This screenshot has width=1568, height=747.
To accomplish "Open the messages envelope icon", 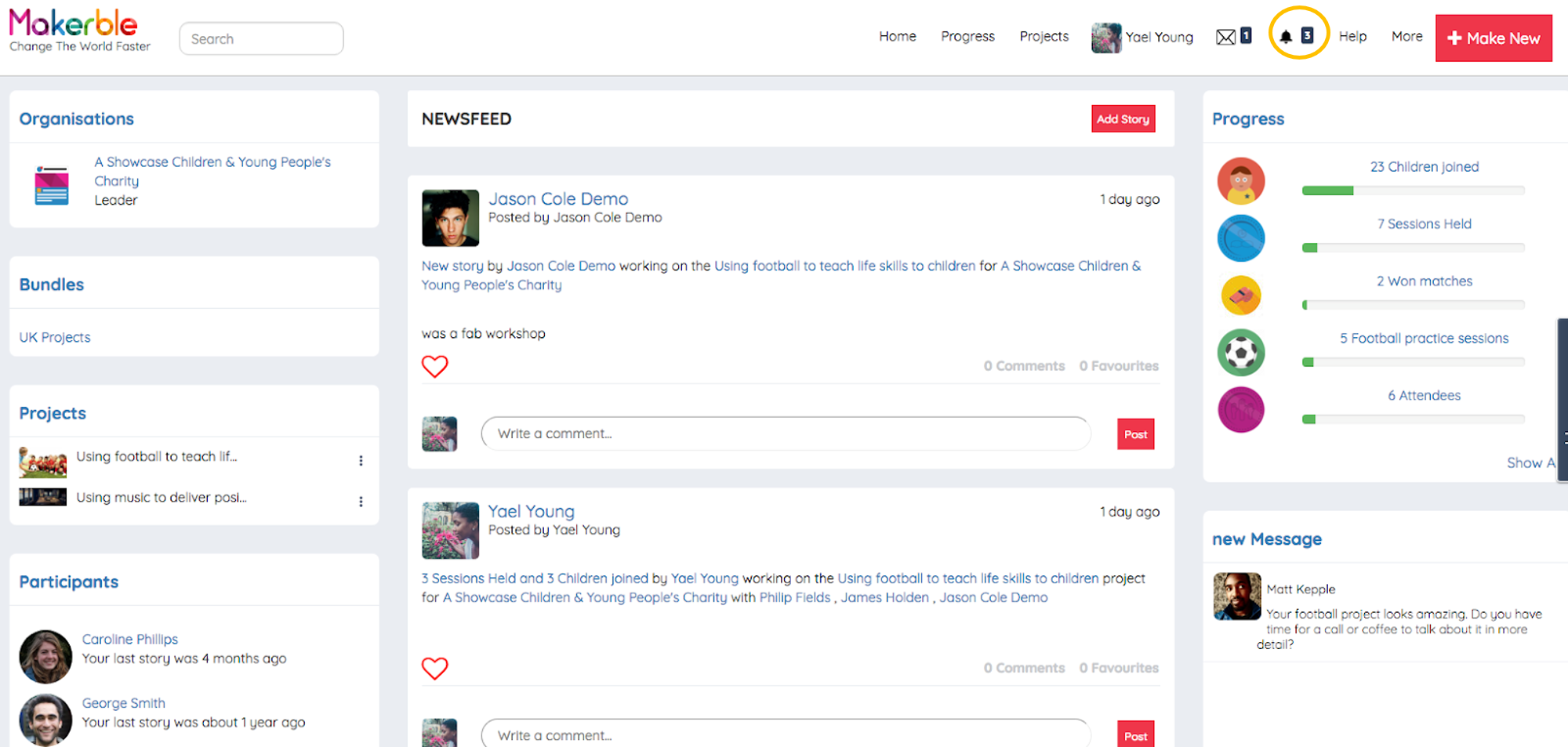I will click(1225, 37).
